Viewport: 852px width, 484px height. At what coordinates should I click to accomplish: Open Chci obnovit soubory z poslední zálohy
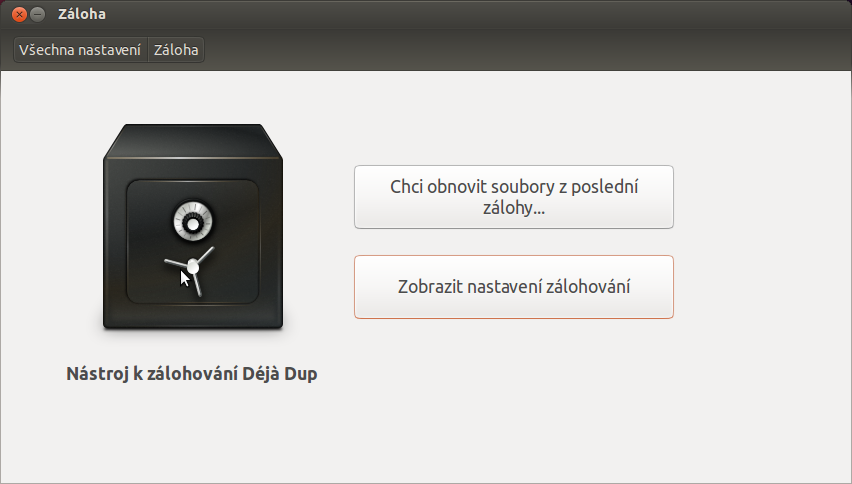[514, 197]
